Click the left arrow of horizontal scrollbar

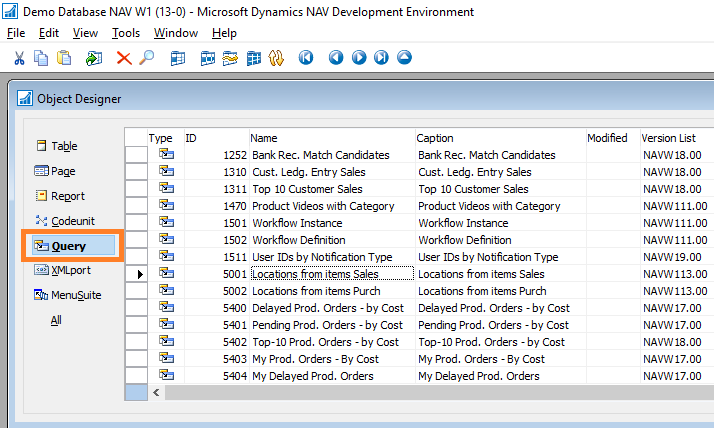156,392
